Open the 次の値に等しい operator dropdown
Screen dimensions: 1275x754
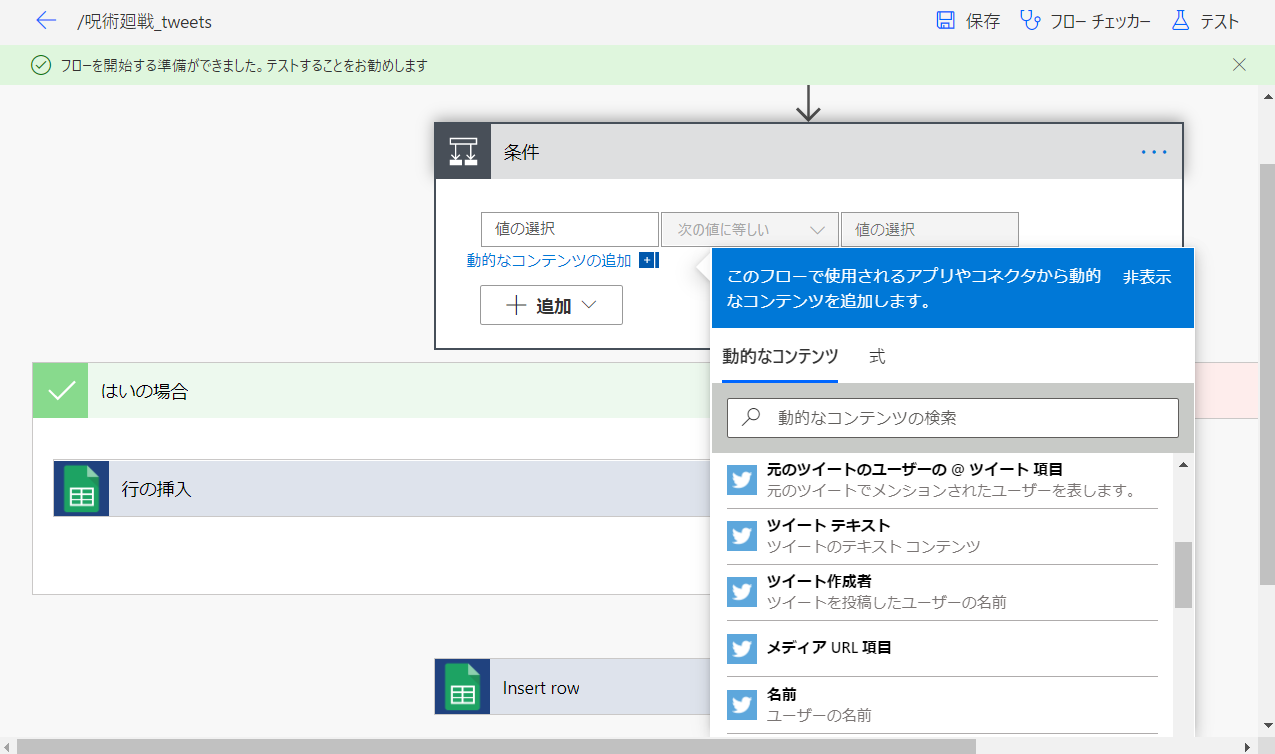point(749,229)
